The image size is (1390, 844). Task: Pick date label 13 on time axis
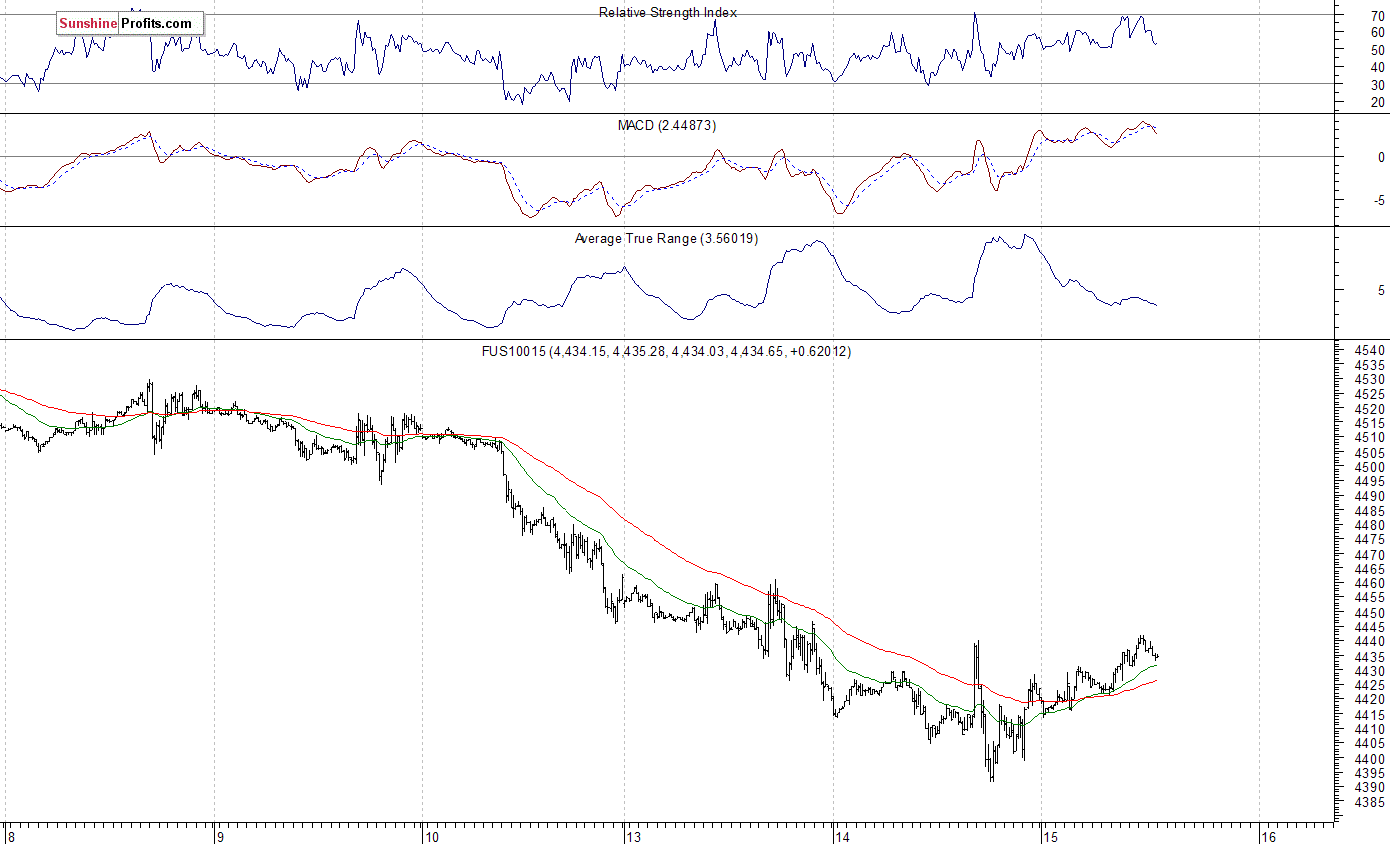point(634,836)
